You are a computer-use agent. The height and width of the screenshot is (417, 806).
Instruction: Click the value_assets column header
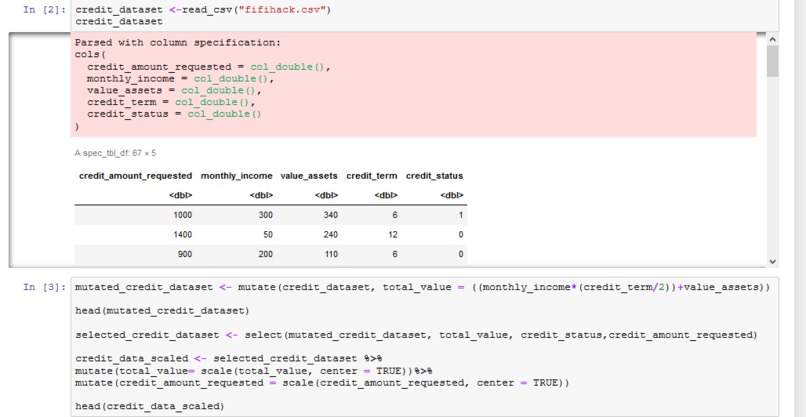(309, 176)
